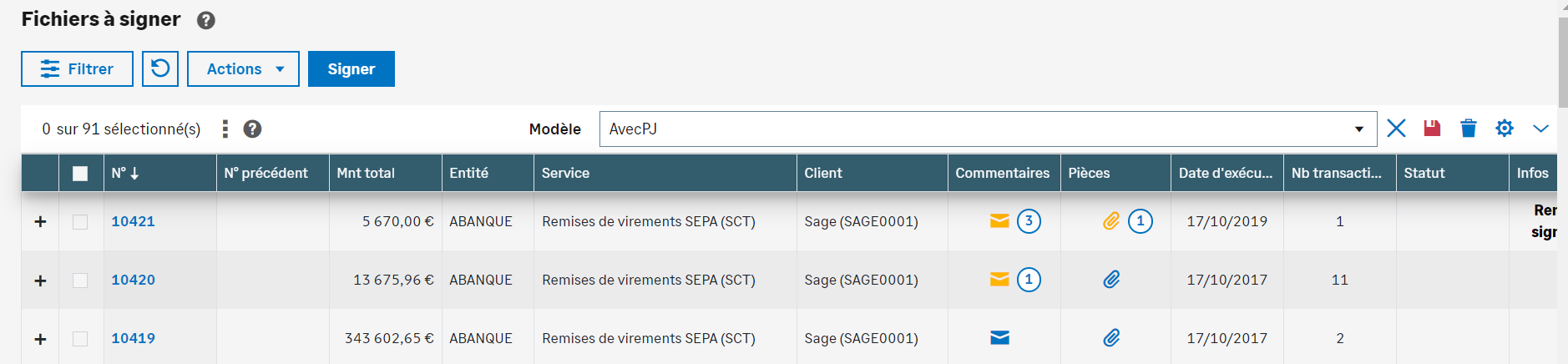The width and height of the screenshot is (1568, 364).
Task: Open the Modèle combo box AvecPJ
Action: click(987, 129)
